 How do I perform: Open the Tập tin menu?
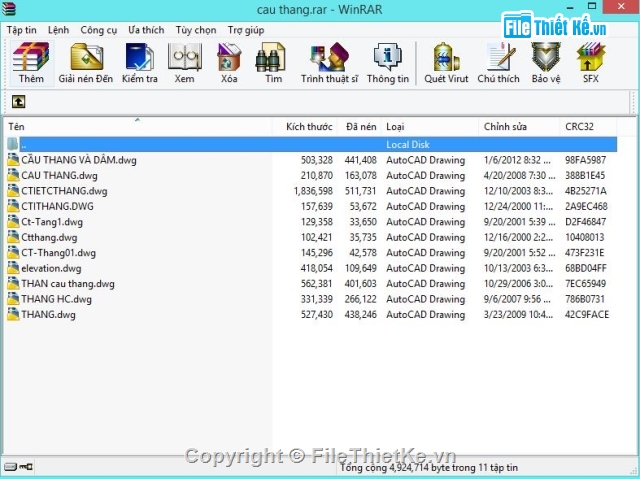point(21,30)
